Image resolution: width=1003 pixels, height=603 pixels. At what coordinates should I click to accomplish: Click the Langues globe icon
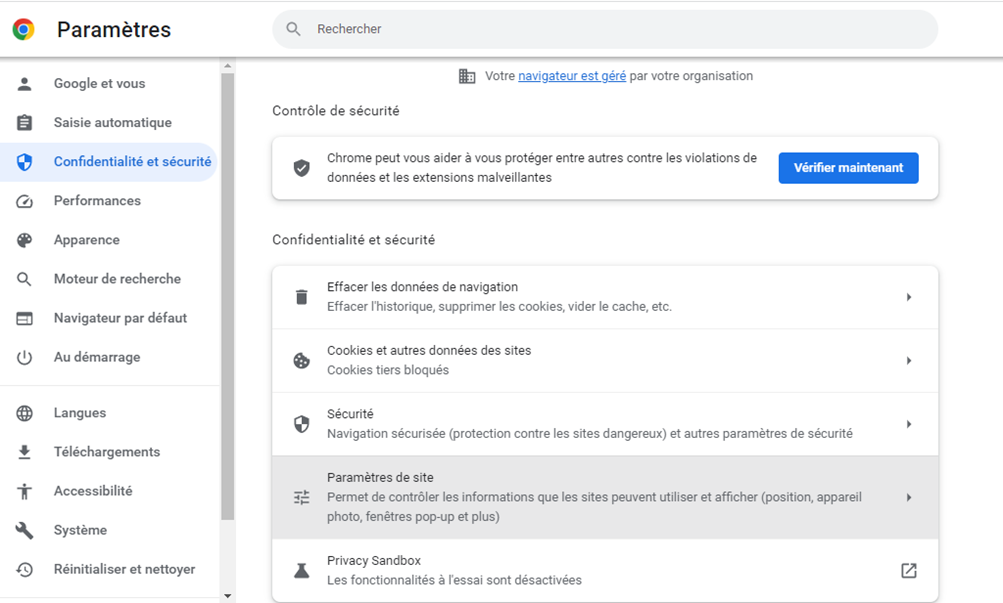click(x=25, y=413)
